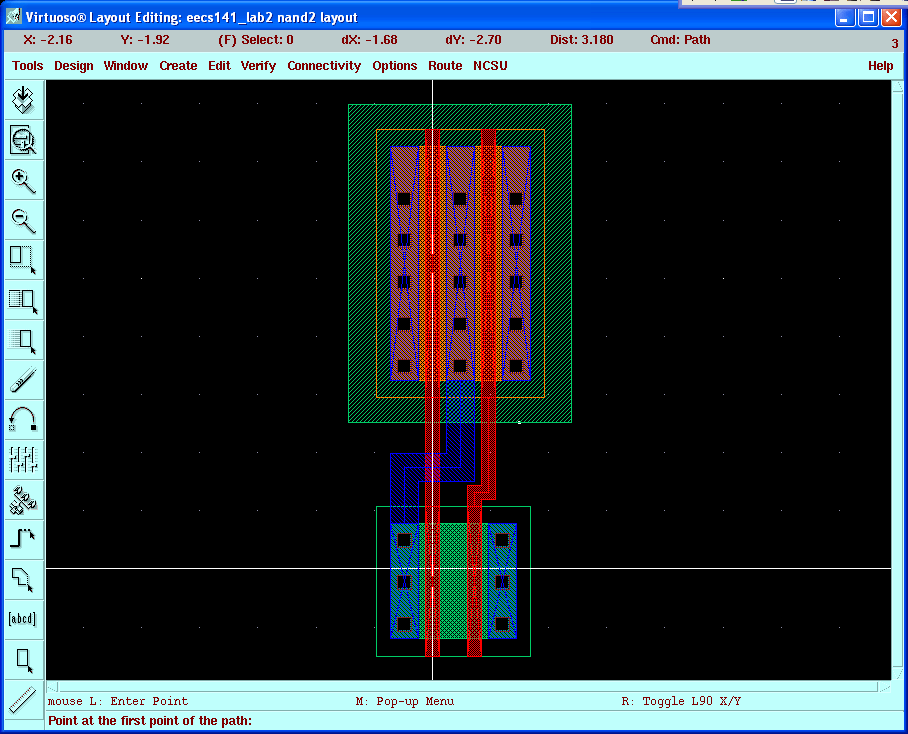The image size is (908, 734).
Task: Click the Fit Edit zoom icon
Action: (x=23, y=140)
